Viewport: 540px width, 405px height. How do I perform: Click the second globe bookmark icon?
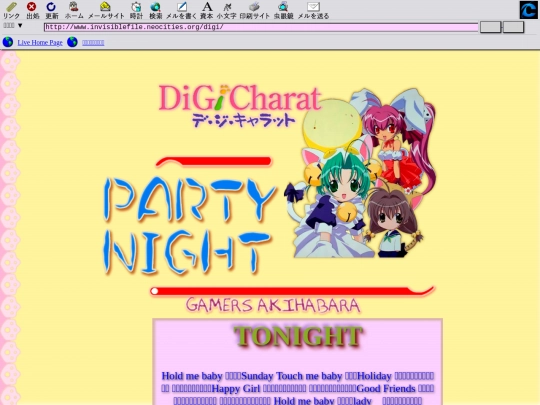(x=72, y=42)
